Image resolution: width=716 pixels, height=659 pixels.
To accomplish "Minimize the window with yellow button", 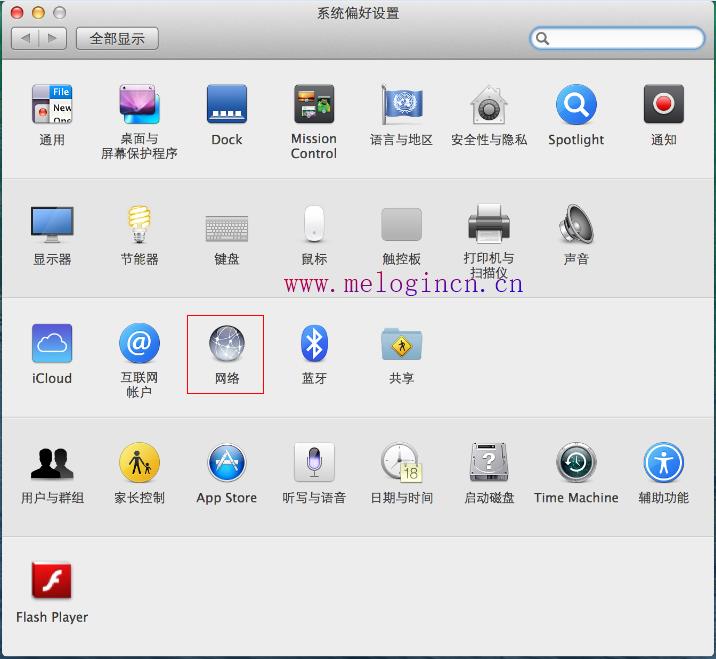I will pyautogui.click(x=38, y=13).
